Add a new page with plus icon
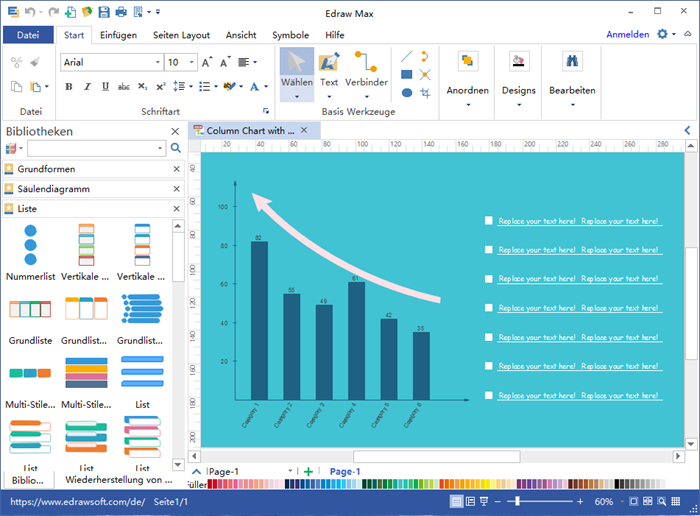This screenshot has height=516, width=700. [308, 471]
